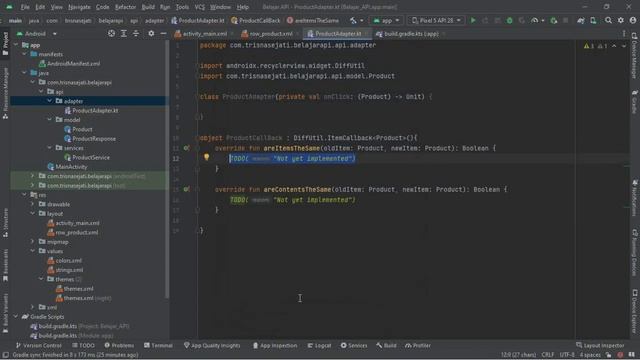The width and height of the screenshot is (640, 360).
Task: Open App Quality Insights tool window
Action: pos(212,345)
